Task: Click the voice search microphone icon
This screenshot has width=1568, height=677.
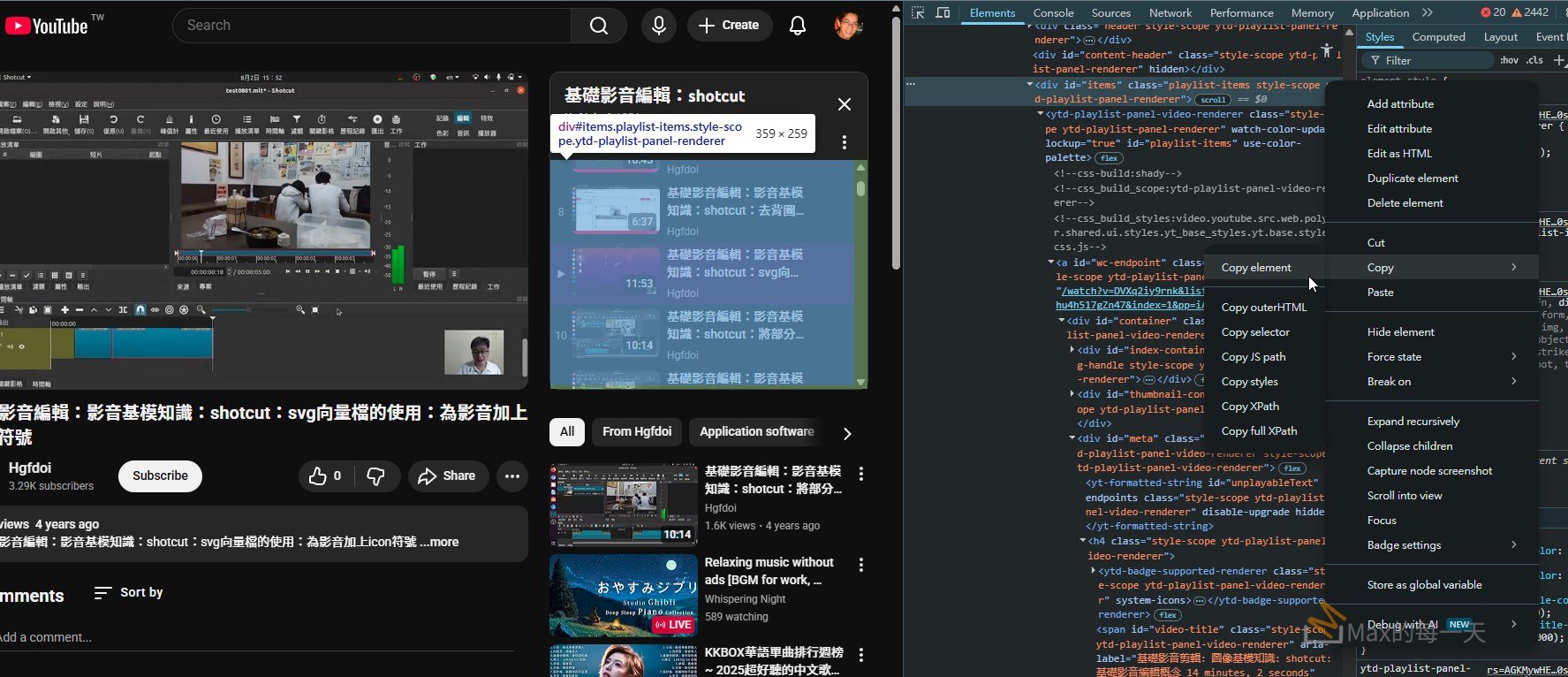Action: (658, 26)
